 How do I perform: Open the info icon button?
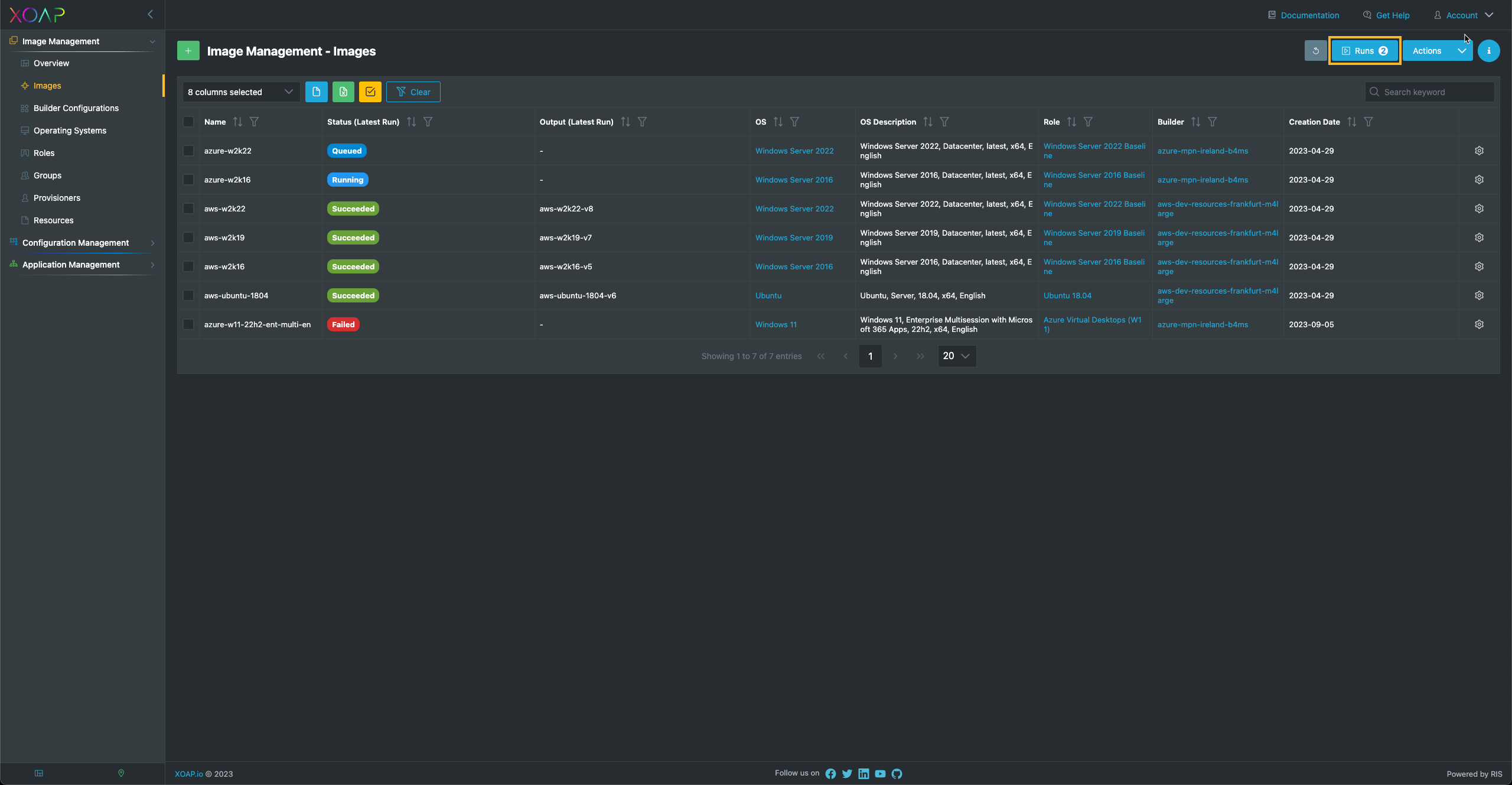click(x=1488, y=51)
